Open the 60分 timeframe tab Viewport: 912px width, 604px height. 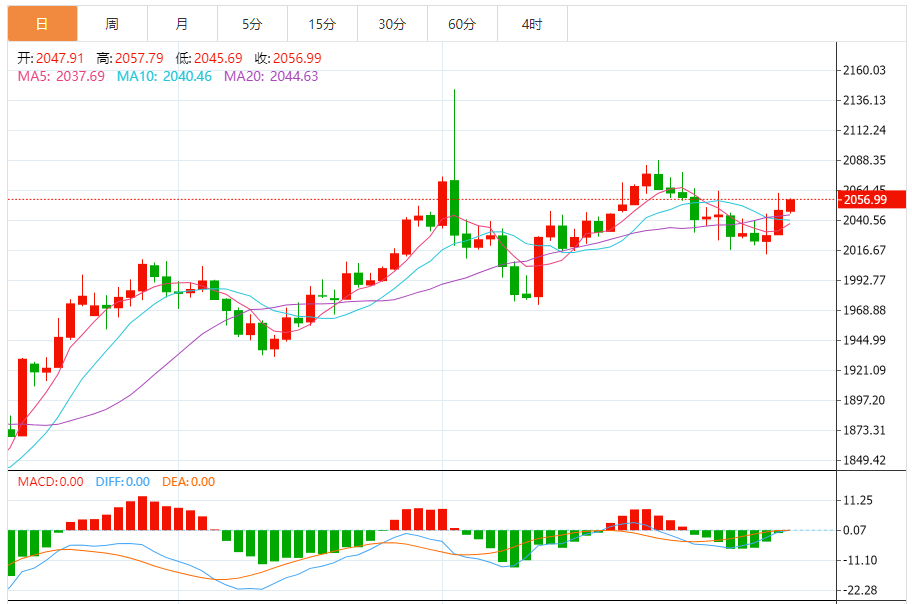coord(462,24)
